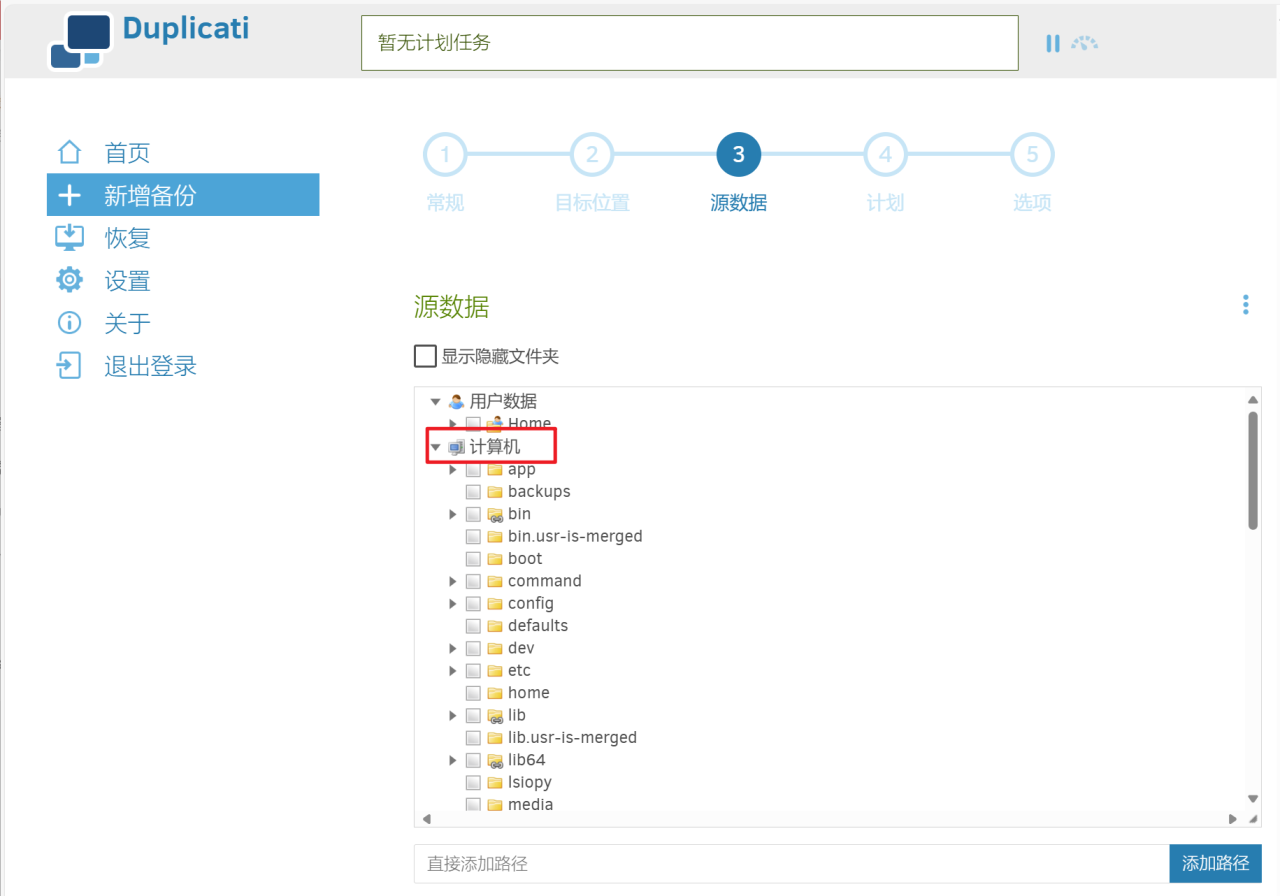Click the 退出登录 logout icon
This screenshot has height=896, width=1280.
coord(69,365)
